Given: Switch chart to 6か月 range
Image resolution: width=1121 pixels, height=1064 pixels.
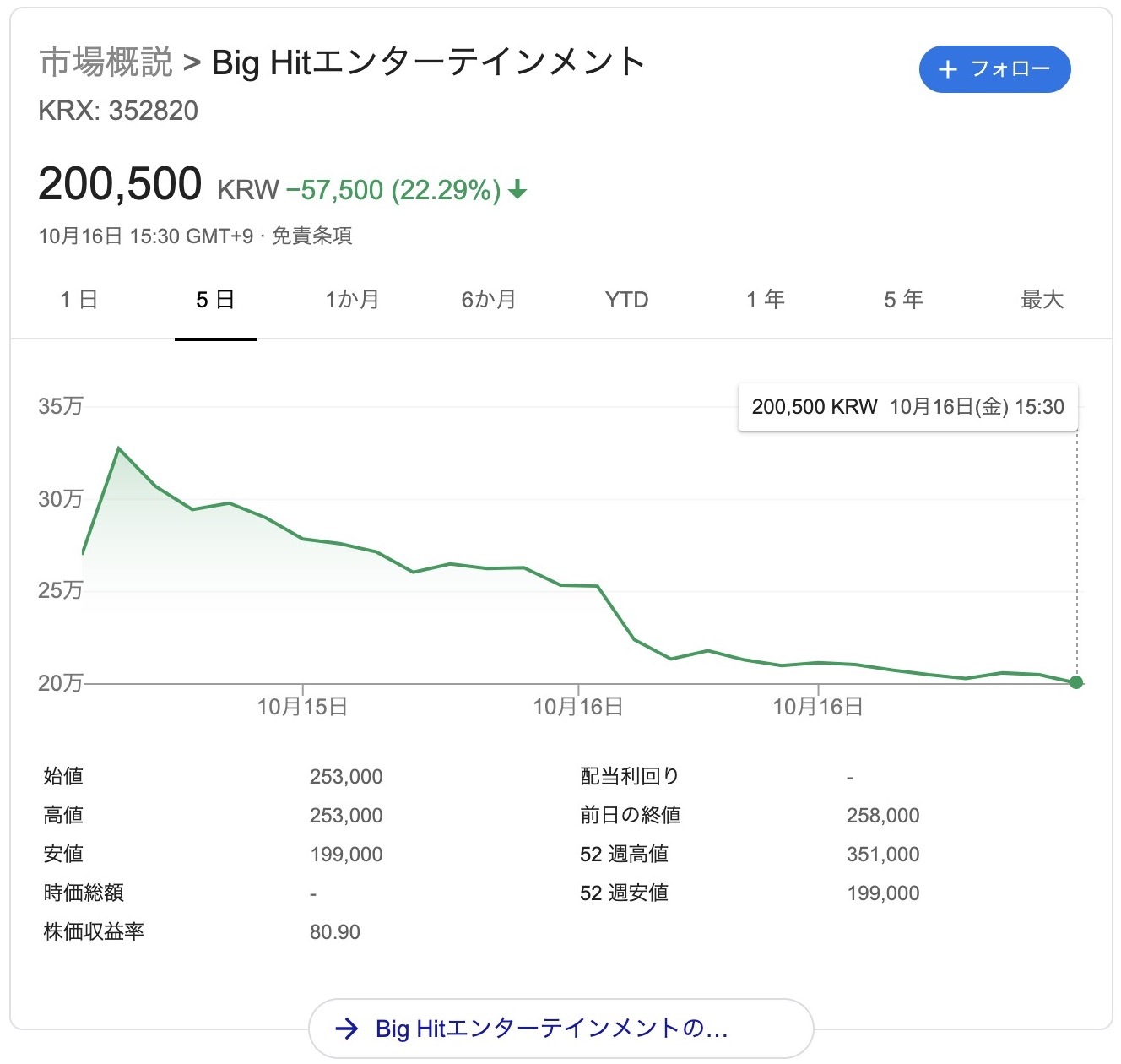Looking at the screenshot, I should point(488,300).
